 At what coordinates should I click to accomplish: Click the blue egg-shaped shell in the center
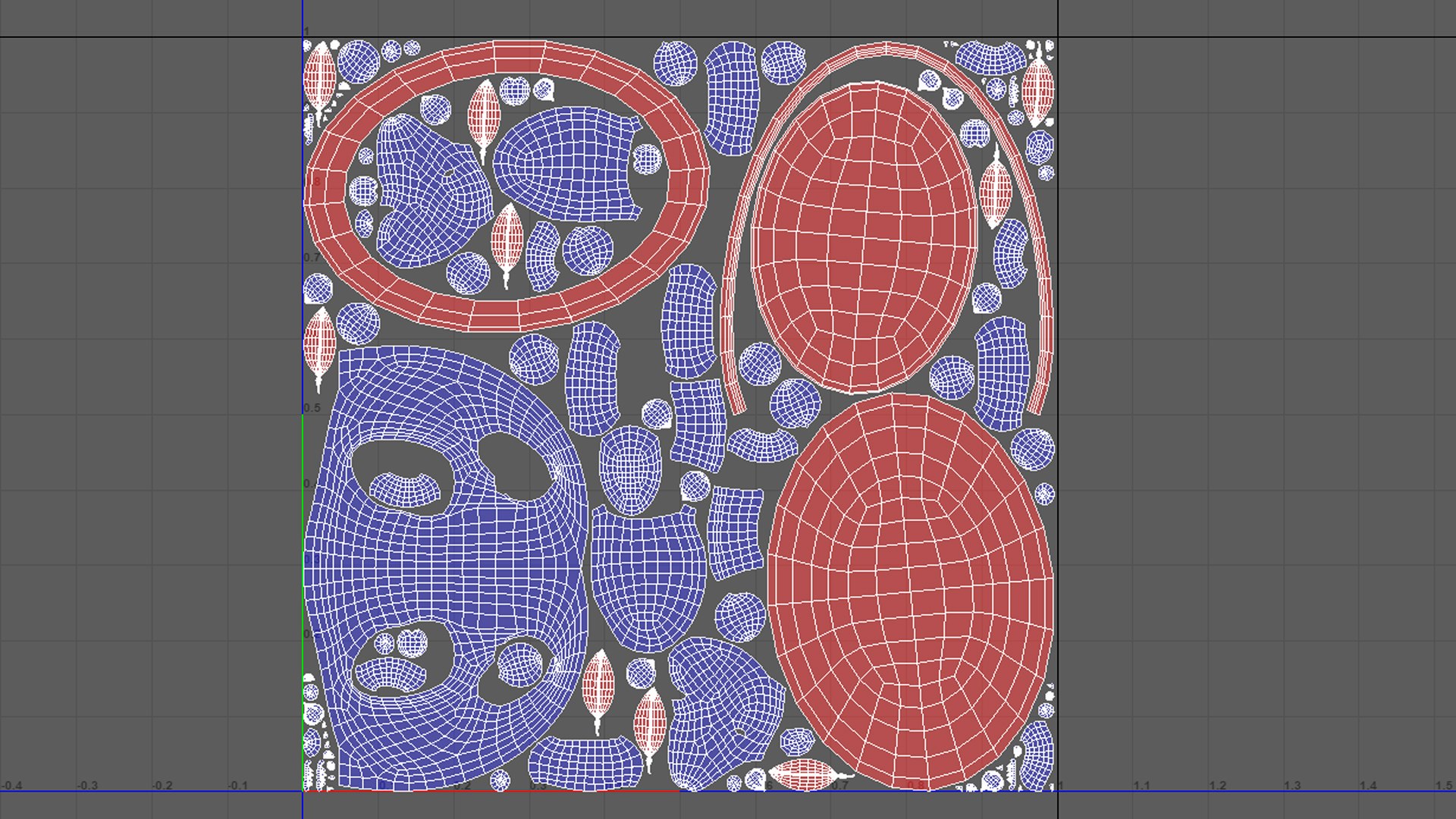click(629, 470)
